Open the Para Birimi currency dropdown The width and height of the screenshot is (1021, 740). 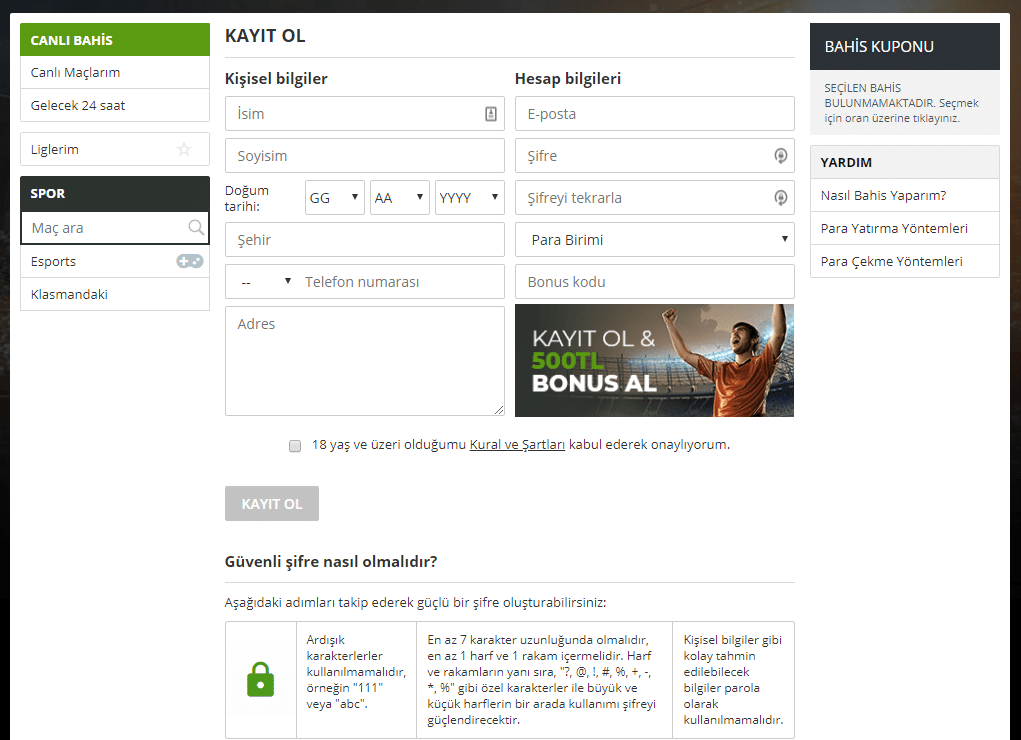[654, 240]
